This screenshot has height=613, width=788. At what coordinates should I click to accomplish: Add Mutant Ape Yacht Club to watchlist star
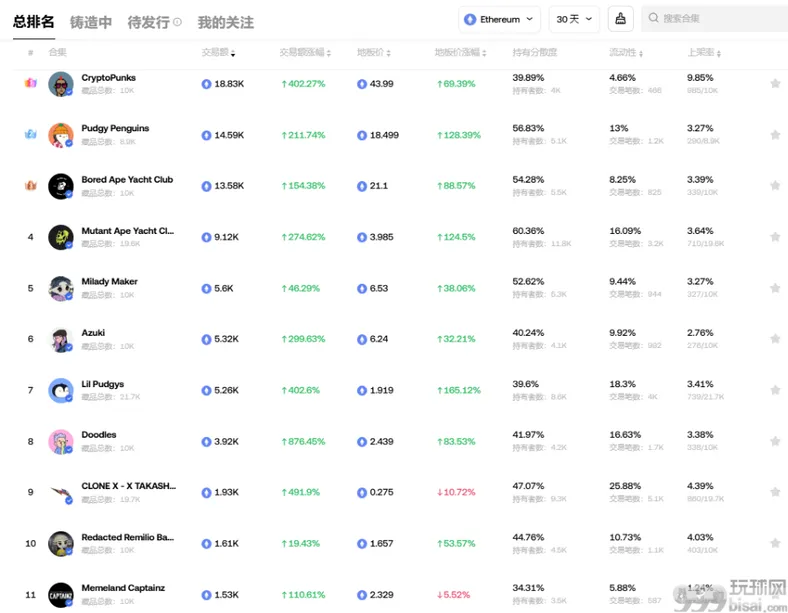tap(775, 237)
